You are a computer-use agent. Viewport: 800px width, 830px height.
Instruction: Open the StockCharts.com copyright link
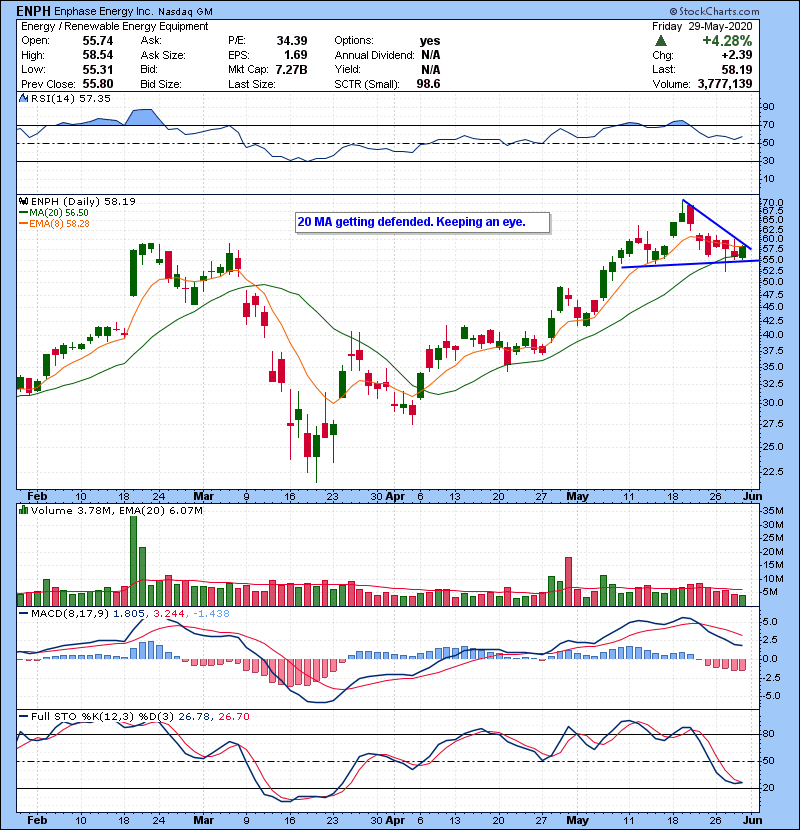click(714, 11)
